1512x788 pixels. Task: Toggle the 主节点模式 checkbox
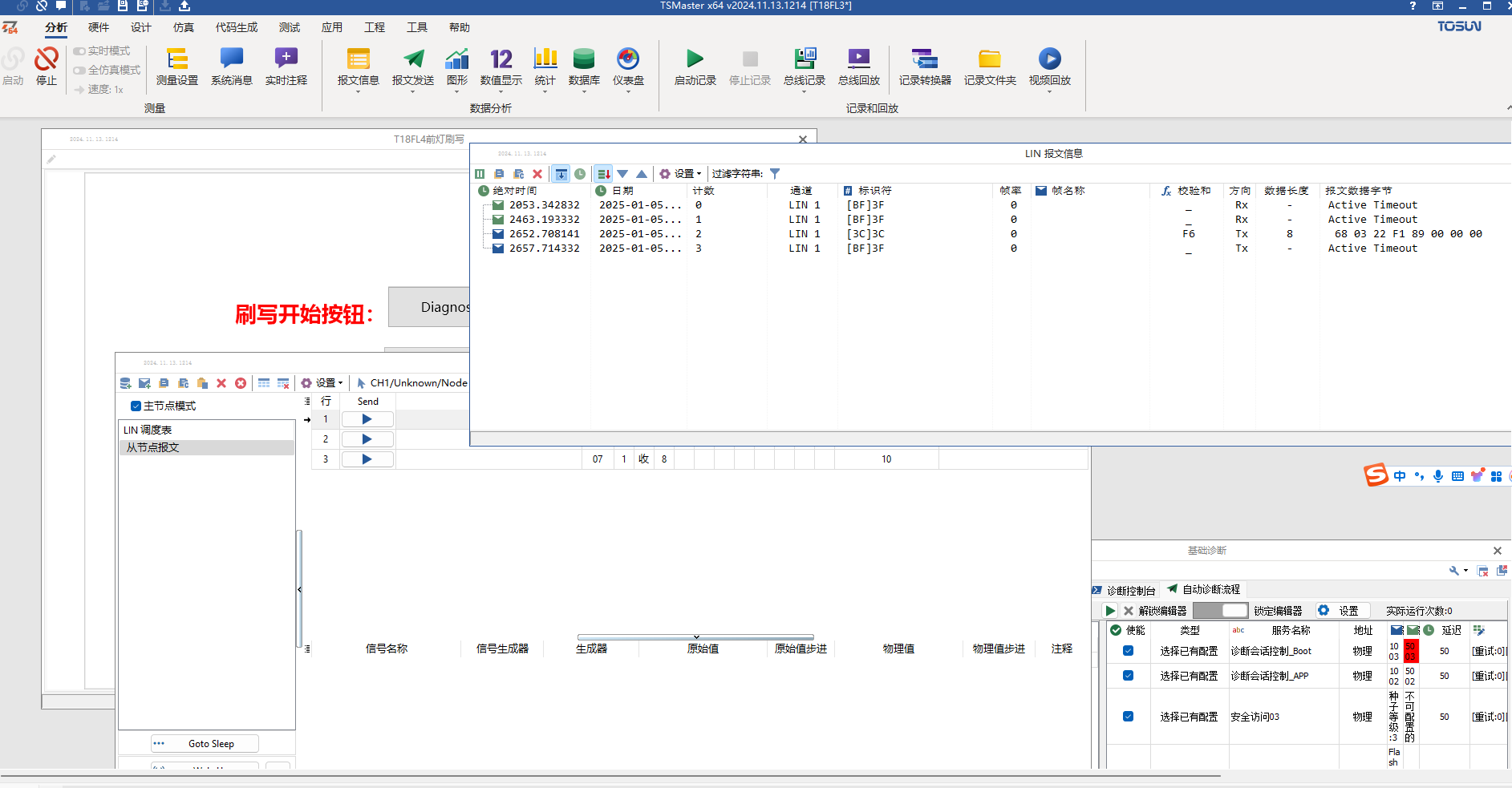(x=136, y=406)
